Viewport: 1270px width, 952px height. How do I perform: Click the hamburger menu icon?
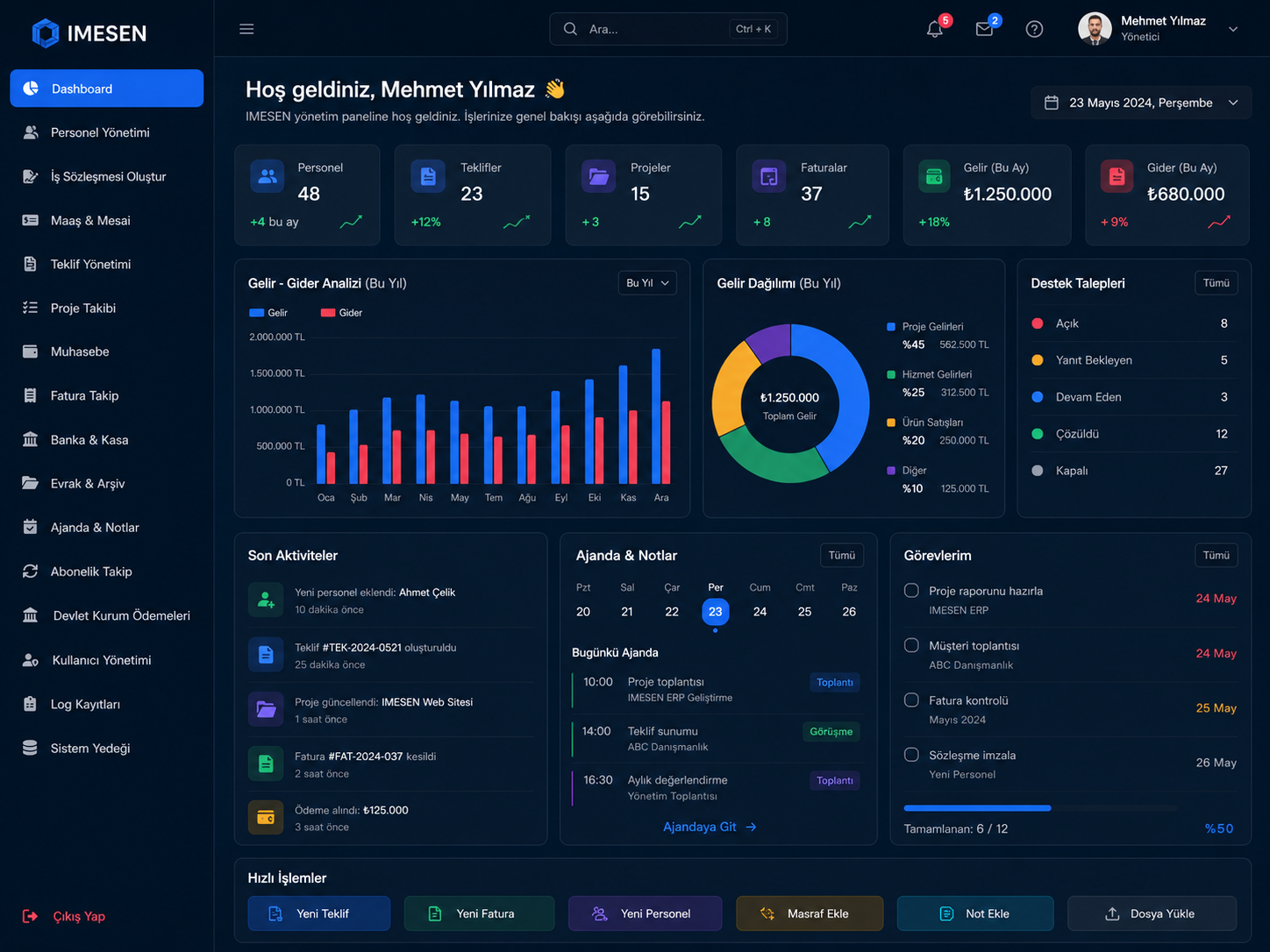(246, 29)
